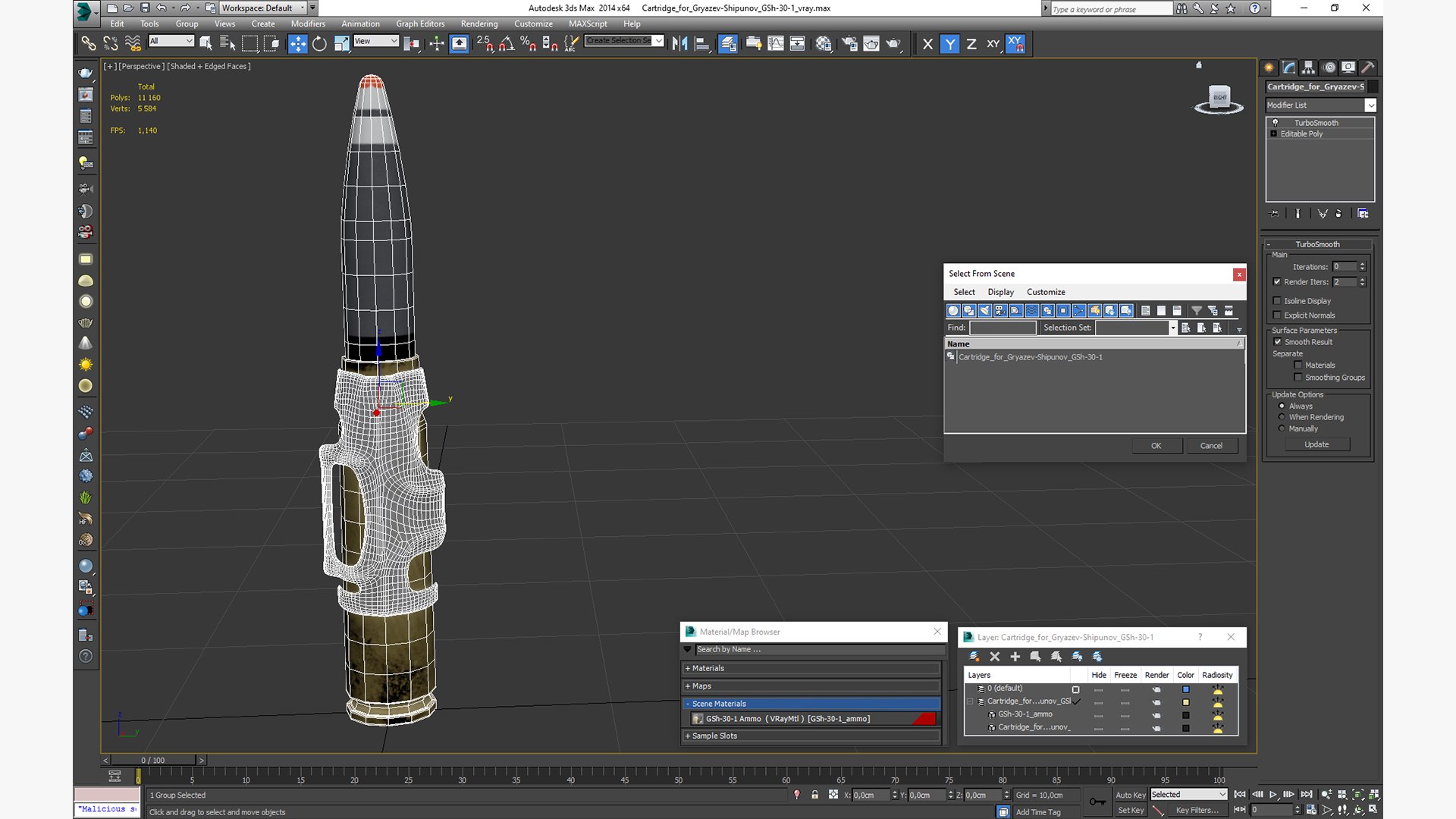Click Delete icon in Layer dialog
The height and width of the screenshot is (819, 1456).
coord(995,657)
